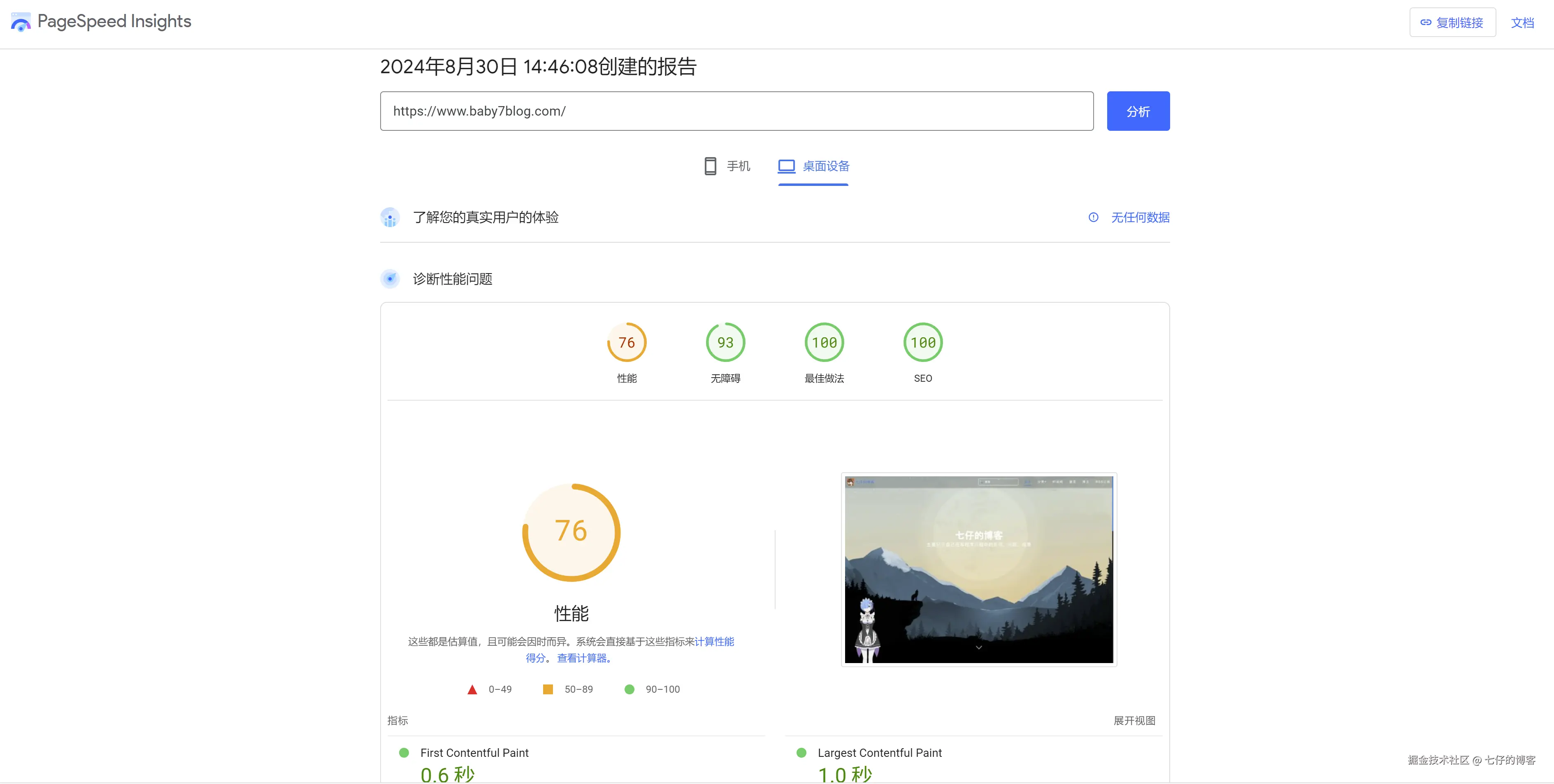The image size is (1554, 784).
Task: Click the green 90-100 legend dot
Action: click(630, 689)
